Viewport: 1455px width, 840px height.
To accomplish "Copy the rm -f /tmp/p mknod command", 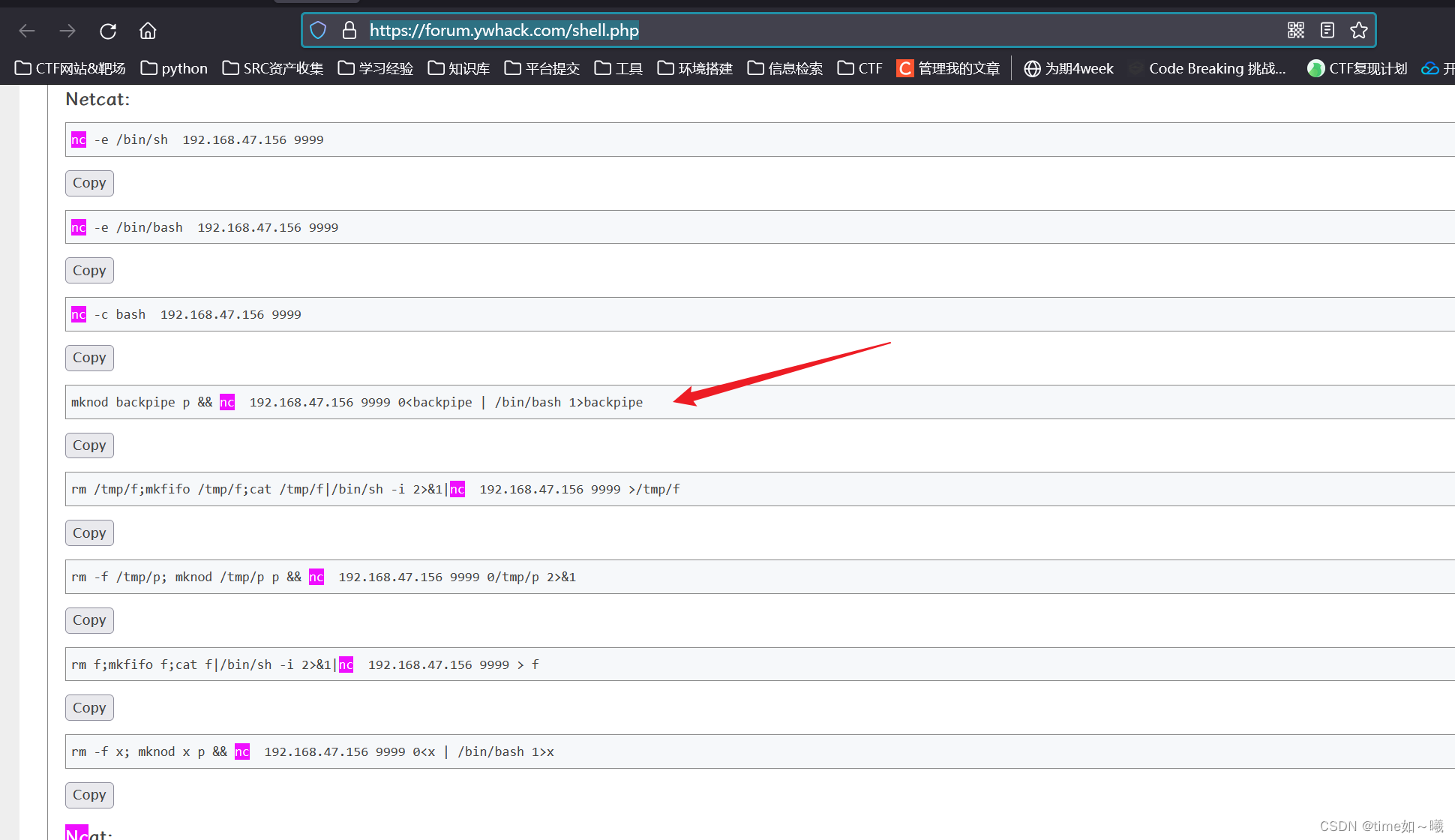I will coord(89,620).
